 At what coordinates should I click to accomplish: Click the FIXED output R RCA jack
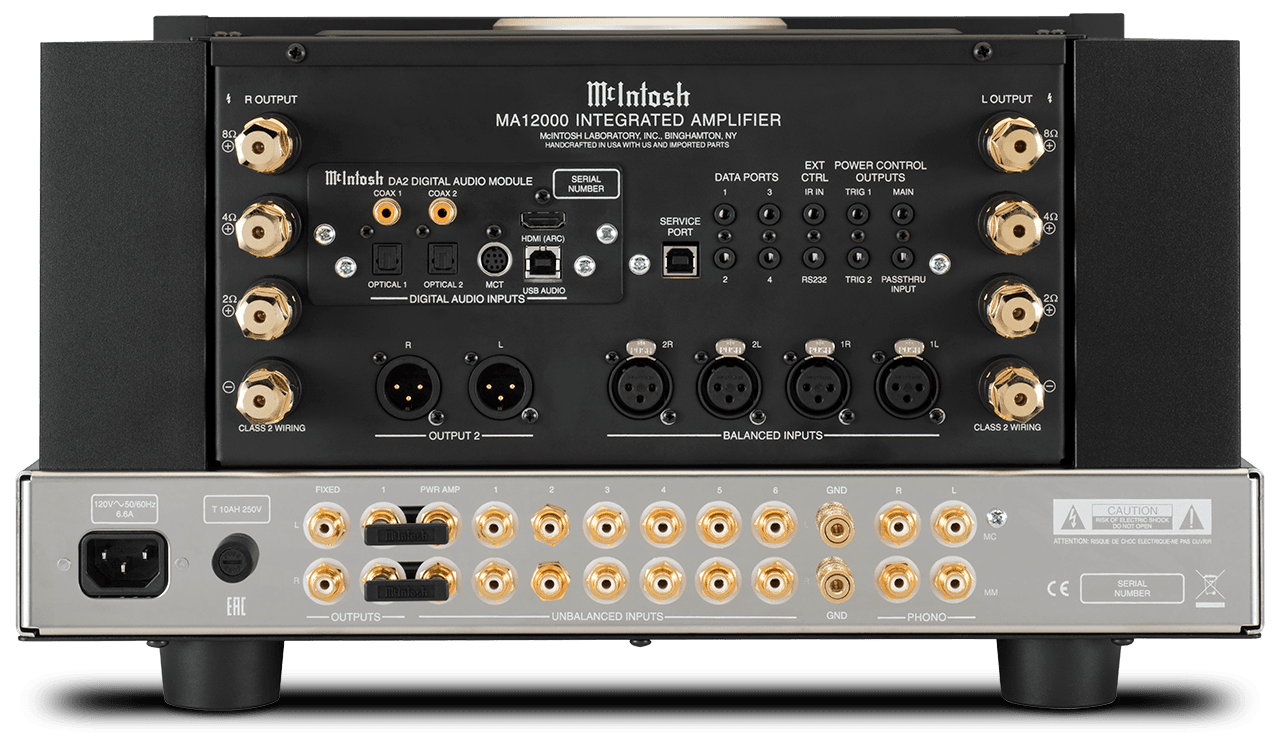327,580
